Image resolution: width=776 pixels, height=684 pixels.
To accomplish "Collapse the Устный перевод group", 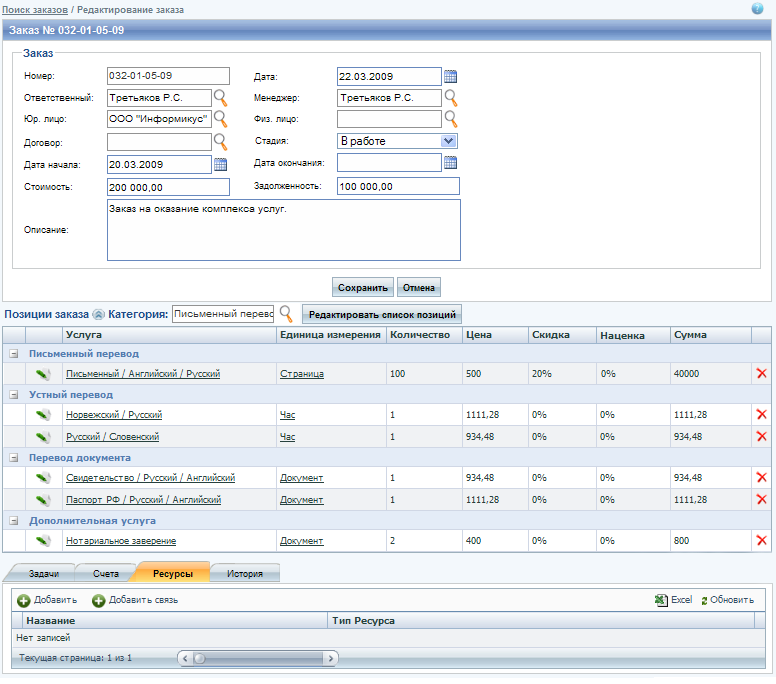I will [14, 395].
